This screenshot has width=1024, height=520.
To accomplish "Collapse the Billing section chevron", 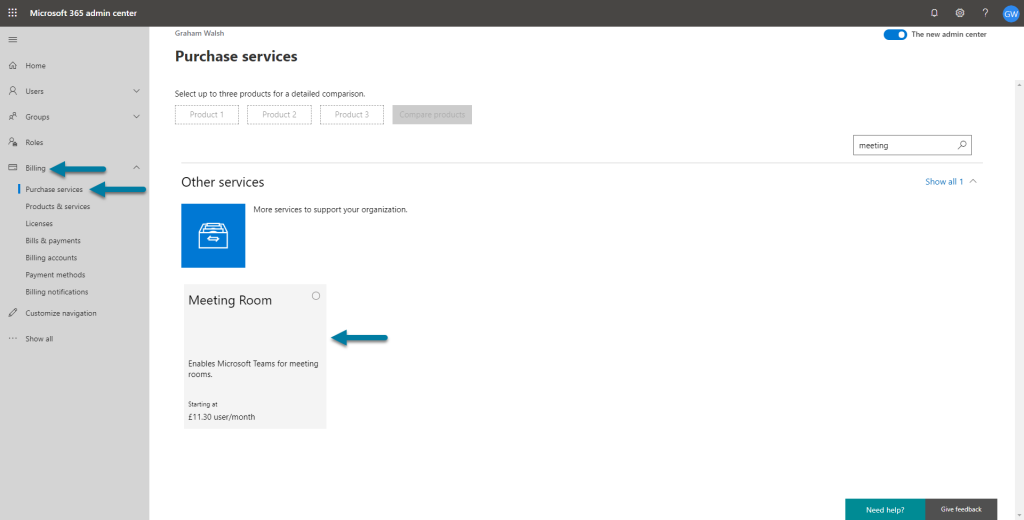I will click(x=136, y=168).
